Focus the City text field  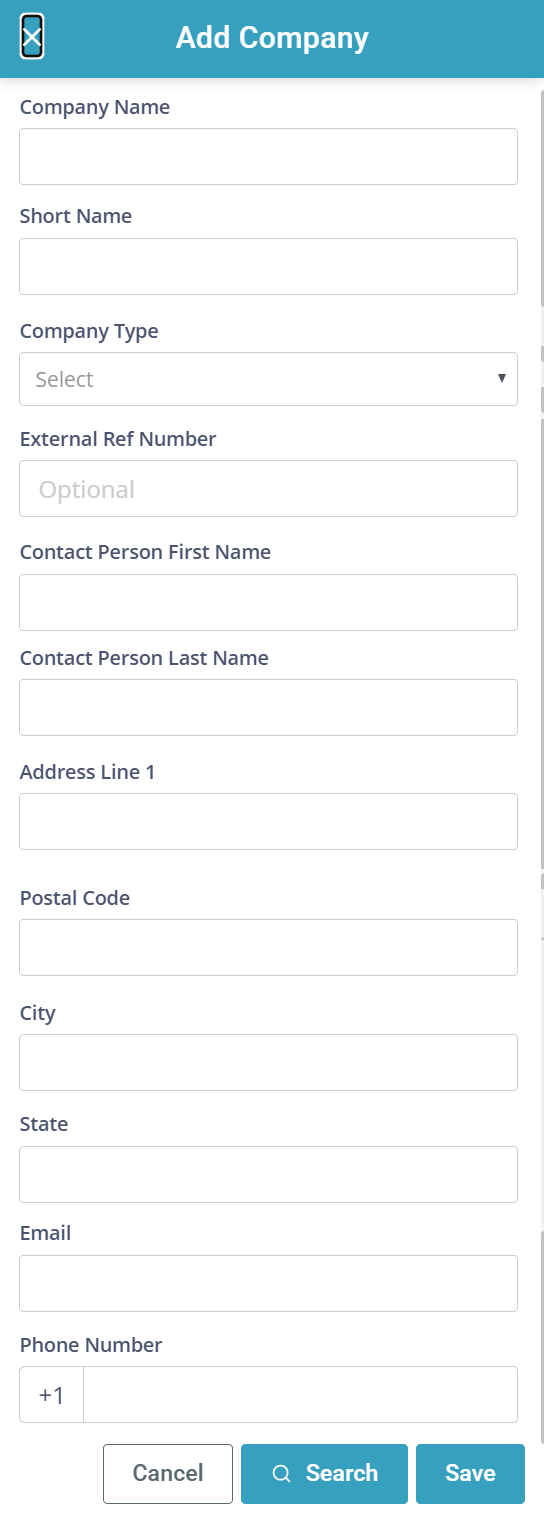tap(268, 1062)
